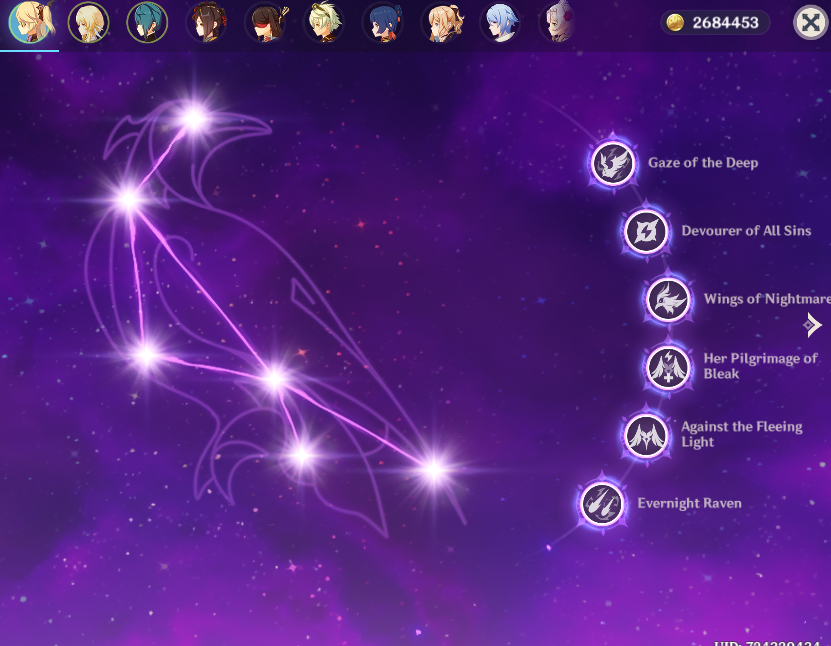
Task: Choose the light blue-haired character avatar
Action: [x=500, y=23]
